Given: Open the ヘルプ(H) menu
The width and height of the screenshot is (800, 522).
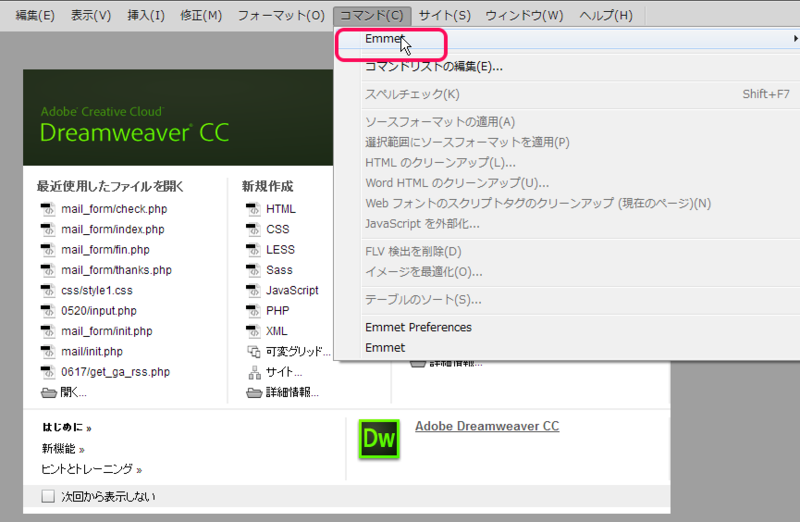Looking at the screenshot, I should tap(606, 15).
